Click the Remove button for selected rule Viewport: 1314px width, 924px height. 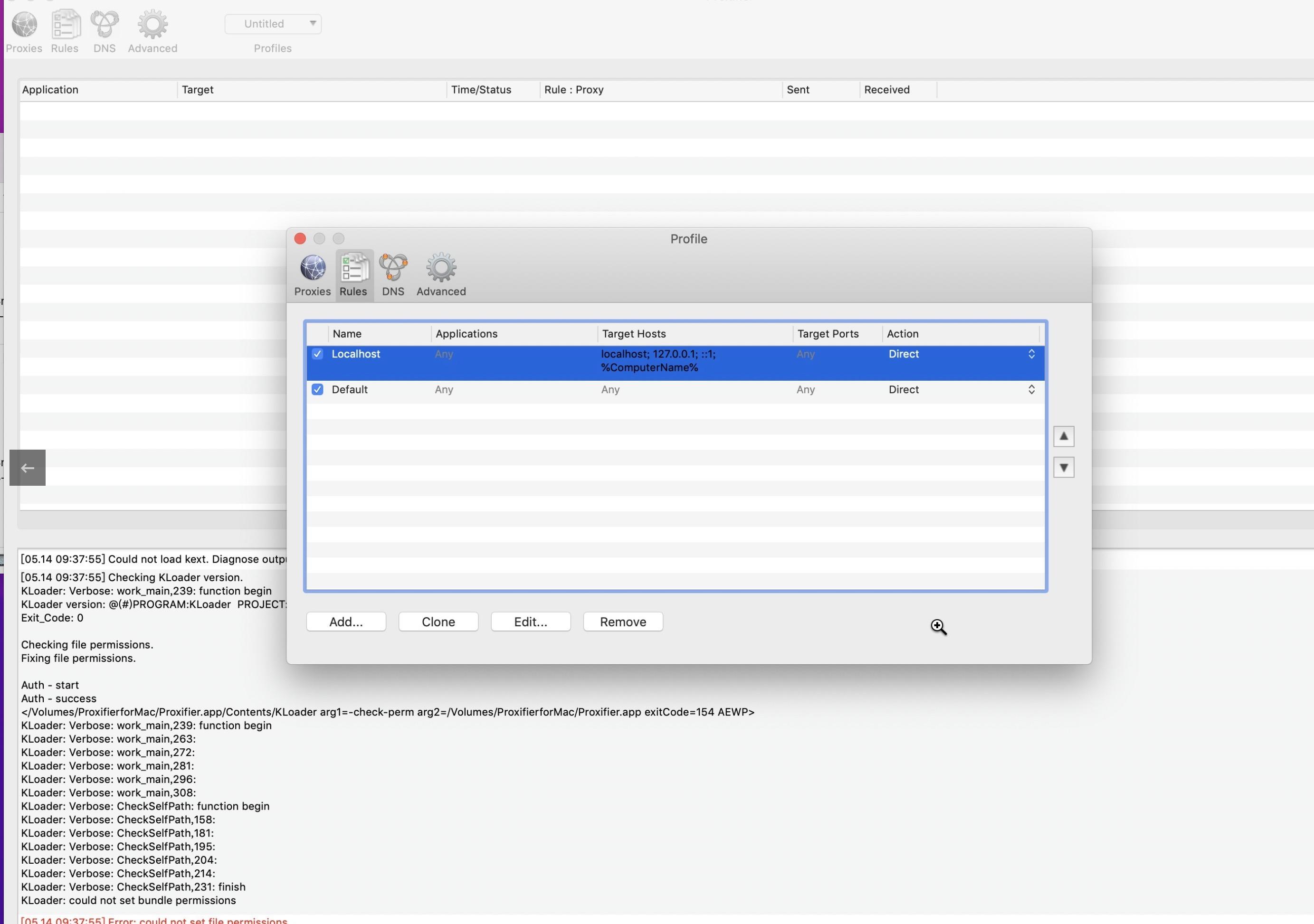tap(622, 621)
